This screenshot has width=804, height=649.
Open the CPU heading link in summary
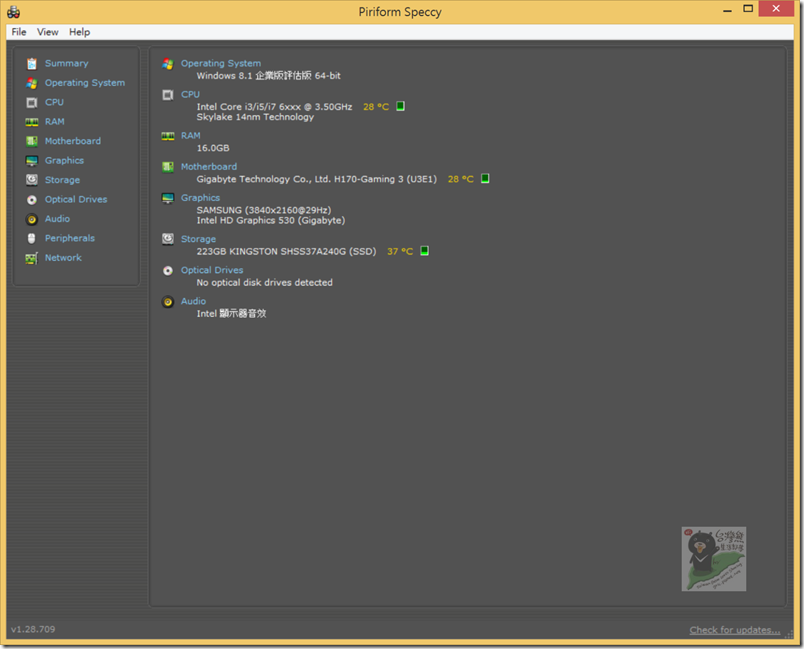pyautogui.click(x=190, y=95)
